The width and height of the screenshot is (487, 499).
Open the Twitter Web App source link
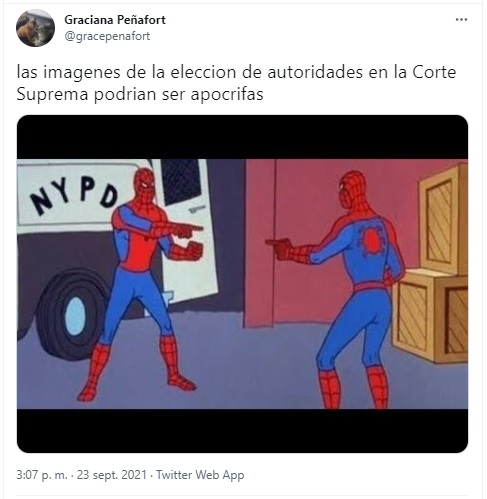point(200,475)
